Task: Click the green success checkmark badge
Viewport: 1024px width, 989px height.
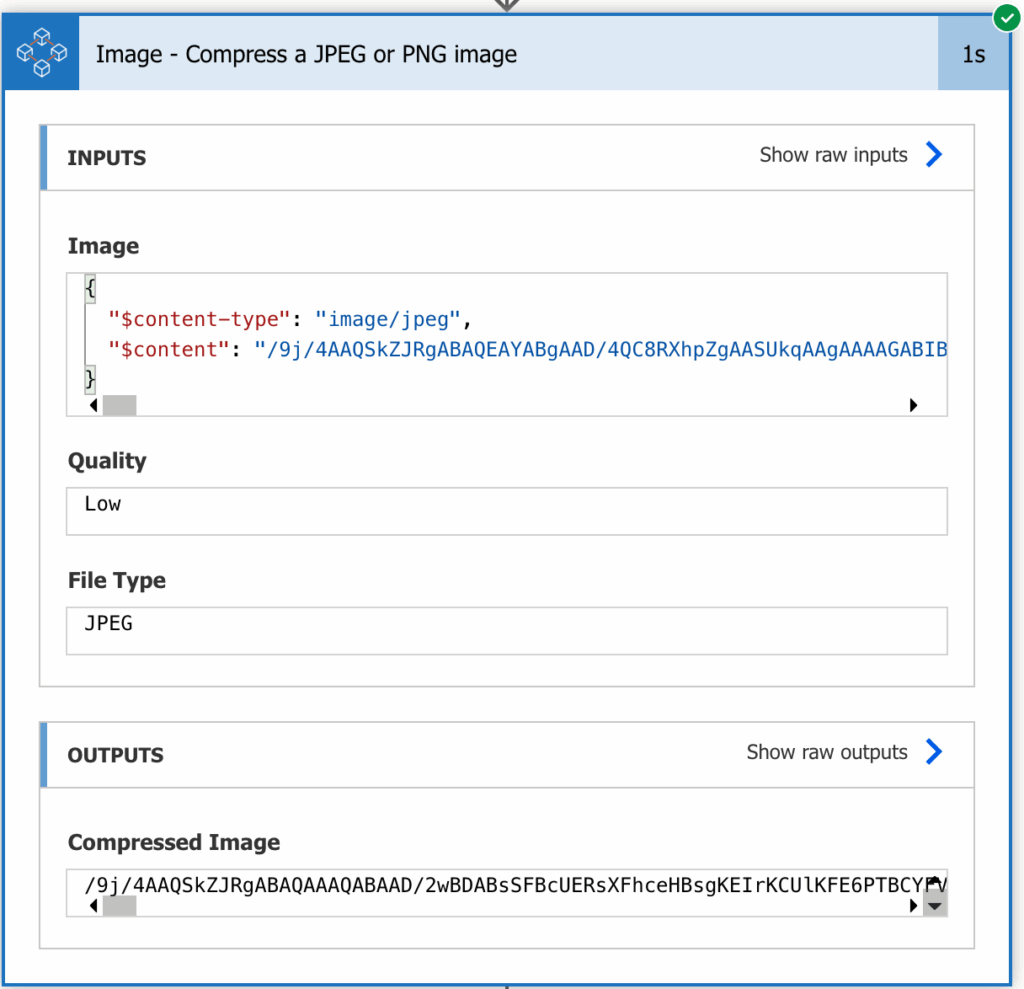Action: pyautogui.click(x=1005, y=18)
